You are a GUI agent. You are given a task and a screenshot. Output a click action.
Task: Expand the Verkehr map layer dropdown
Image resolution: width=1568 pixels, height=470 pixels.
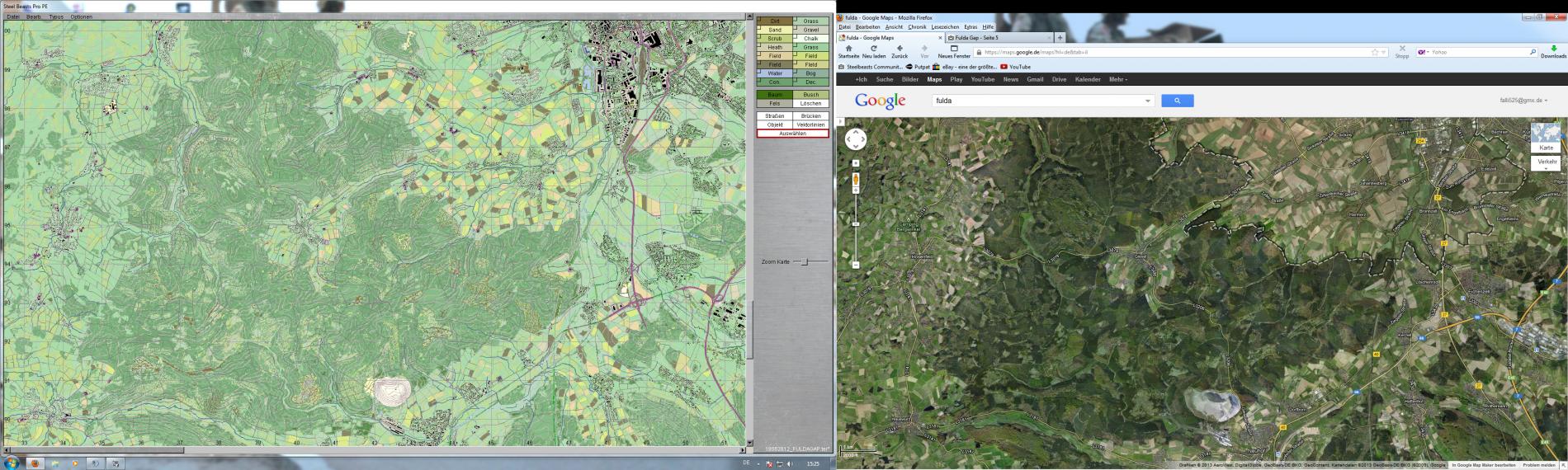[1546, 162]
